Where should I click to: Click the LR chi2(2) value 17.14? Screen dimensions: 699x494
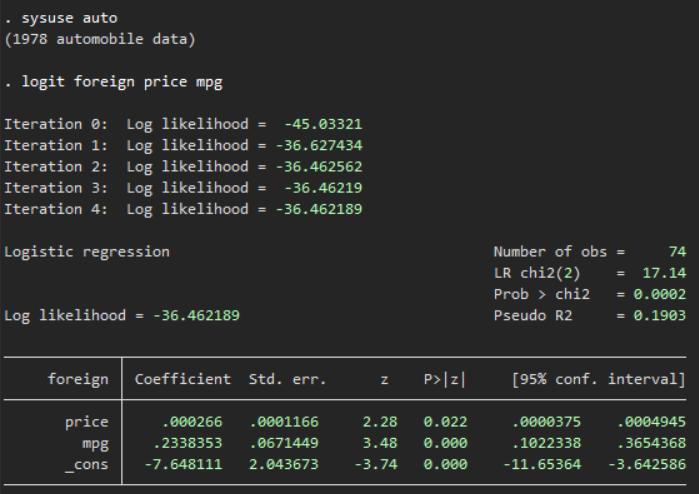(x=664, y=273)
